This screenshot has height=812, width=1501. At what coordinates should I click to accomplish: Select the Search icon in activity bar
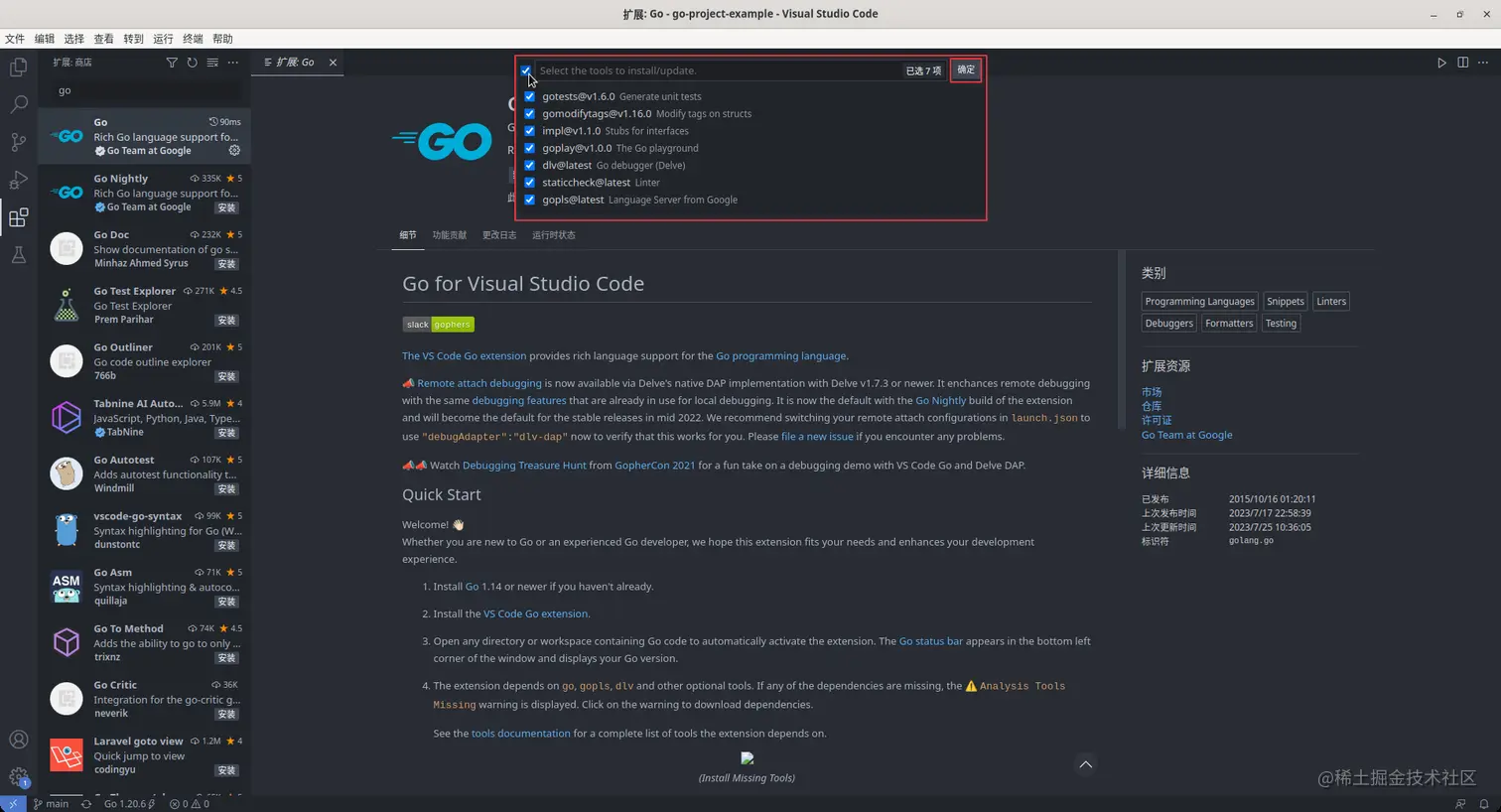(x=18, y=103)
